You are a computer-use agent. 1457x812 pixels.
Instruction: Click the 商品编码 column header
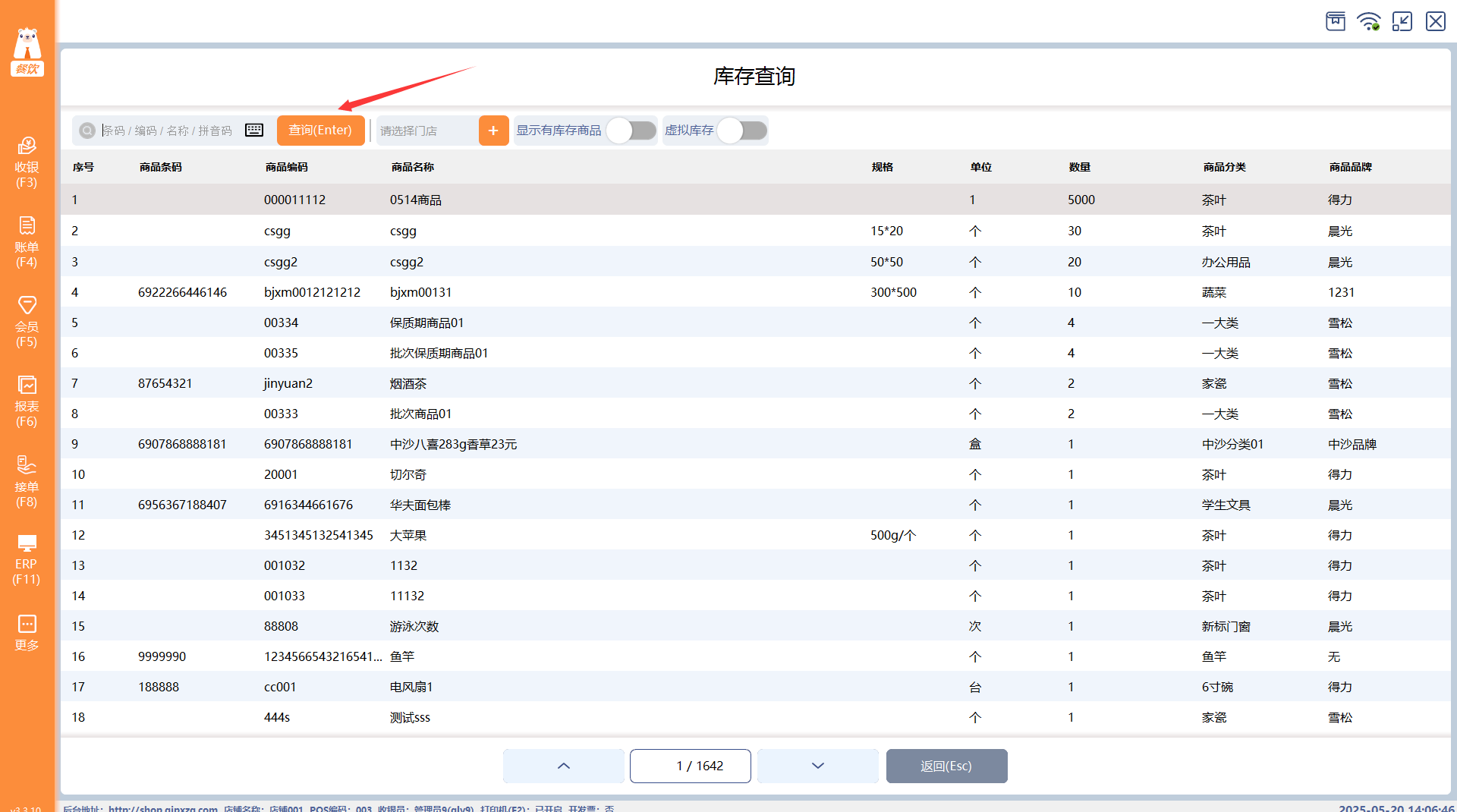tap(287, 167)
